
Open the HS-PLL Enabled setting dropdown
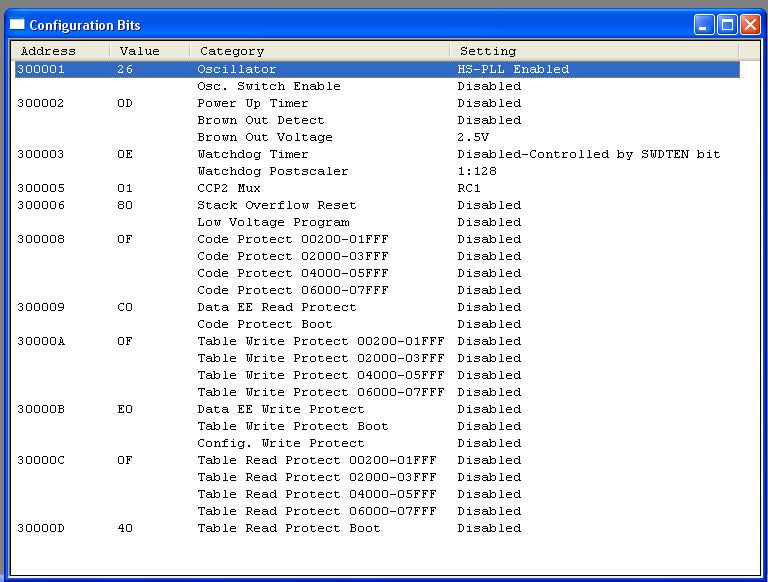click(513, 69)
